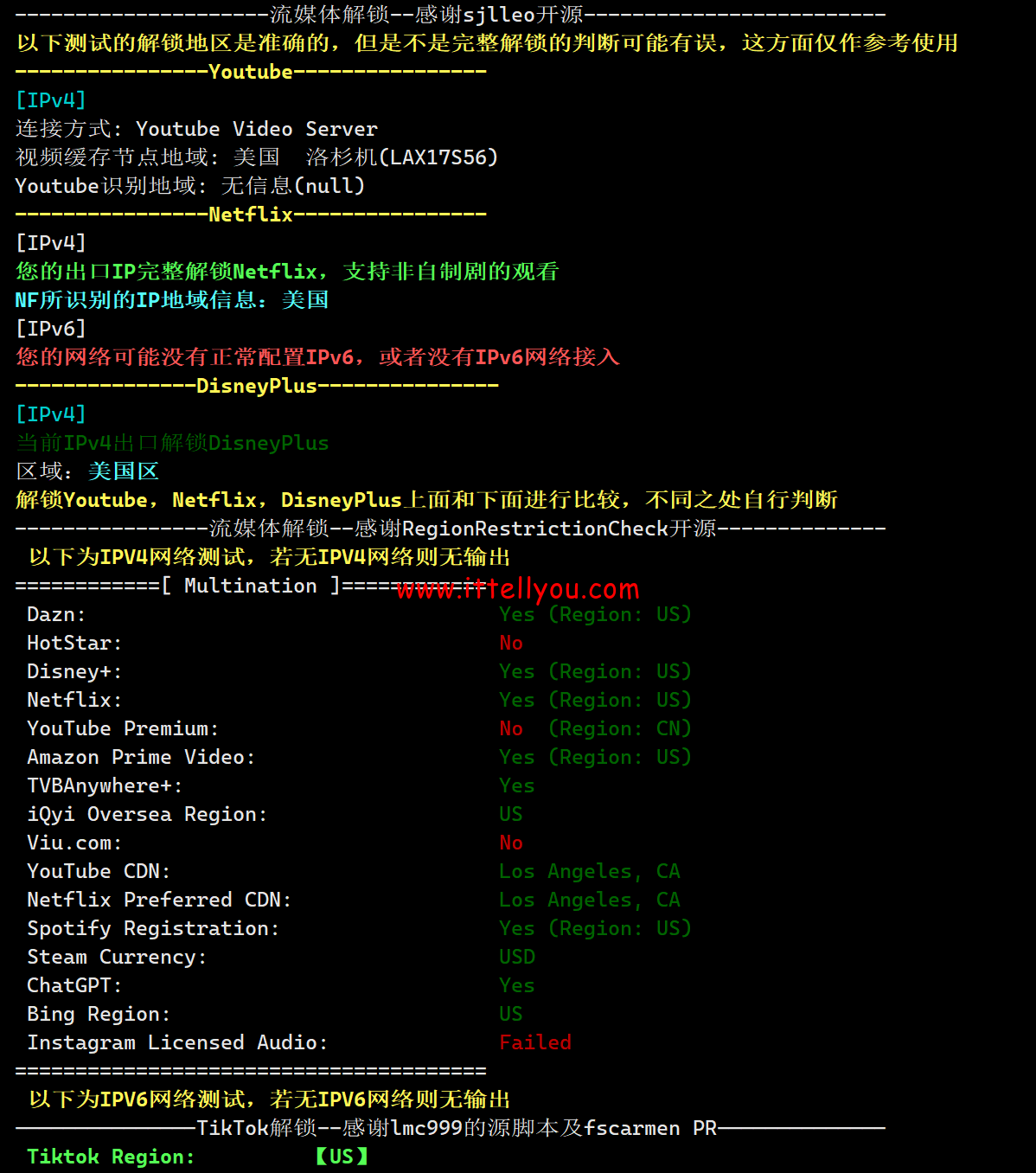Click the Disney+ 'Yes (Region: US)' result
1036x1173 pixels.
click(x=595, y=671)
